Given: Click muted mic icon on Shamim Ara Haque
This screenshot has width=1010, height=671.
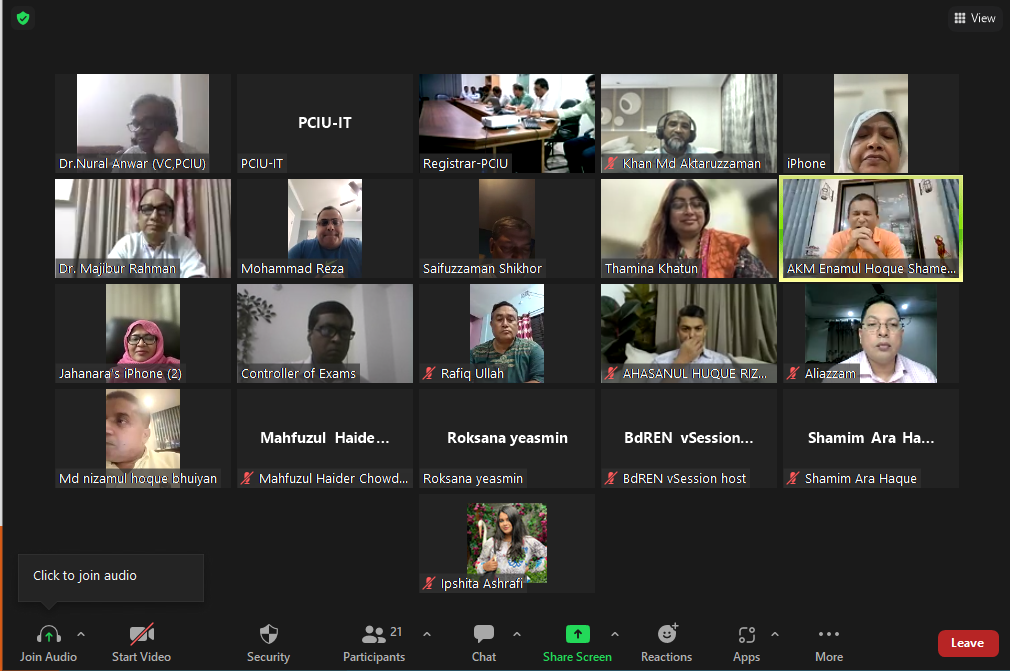Looking at the screenshot, I should click(x=794, y=478).
